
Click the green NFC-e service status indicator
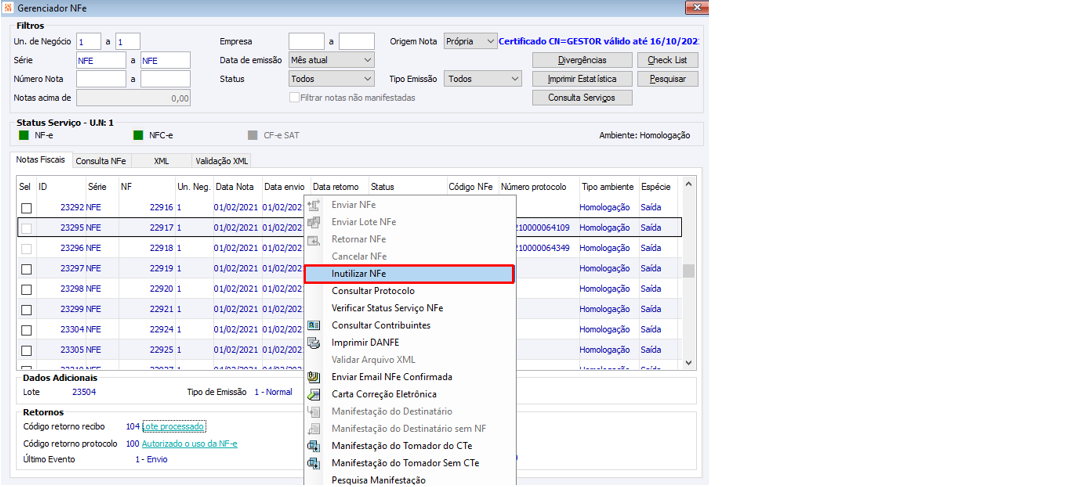138,136
